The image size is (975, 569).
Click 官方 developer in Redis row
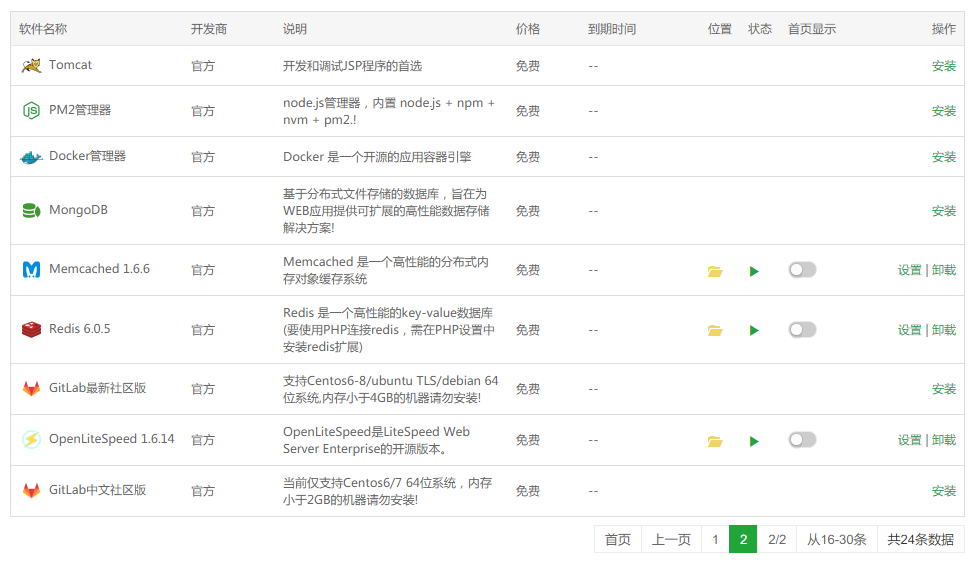pos(203,330)
